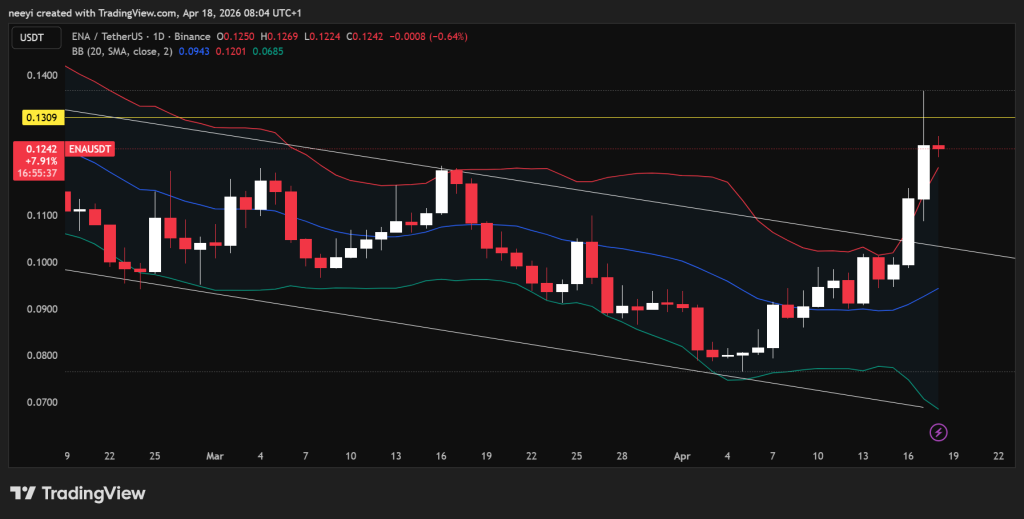Viewport: 1024px width, 519px height.
Task: Click the red 0.1242 current price label
Action: (x=41, y=148)
